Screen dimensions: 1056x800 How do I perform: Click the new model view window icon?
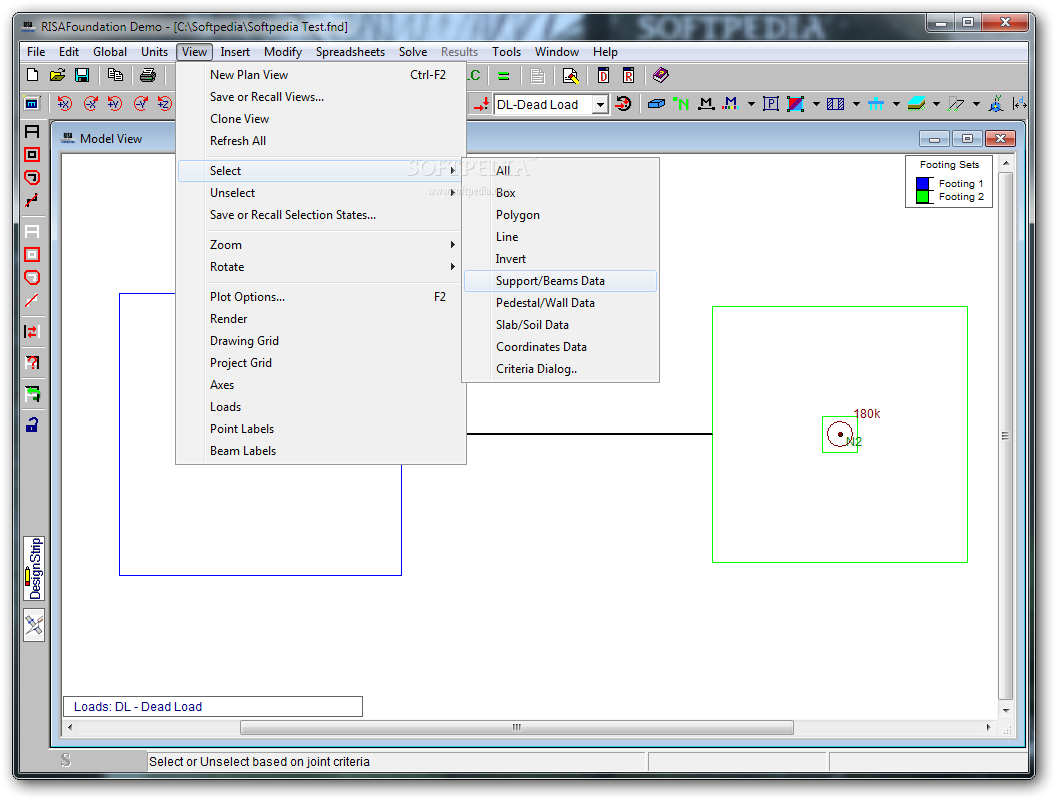[x=32, y=104]
